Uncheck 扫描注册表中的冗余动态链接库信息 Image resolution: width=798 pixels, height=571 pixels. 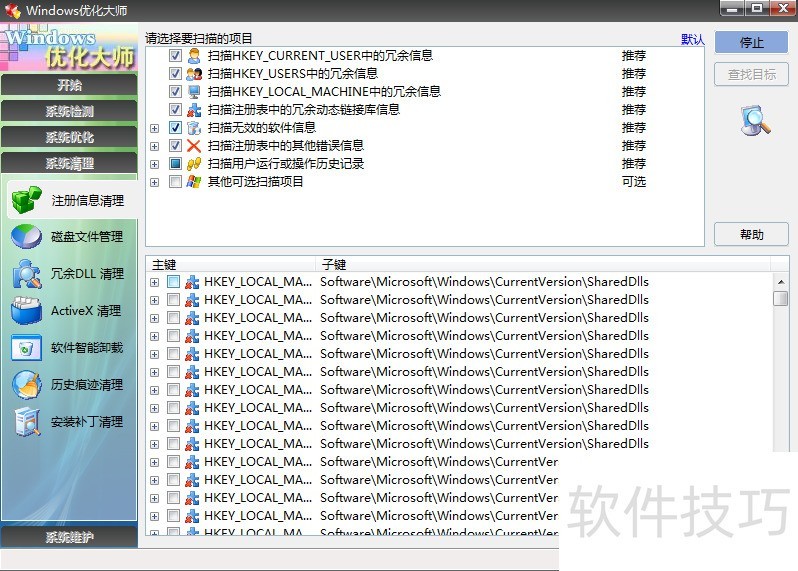175,109
